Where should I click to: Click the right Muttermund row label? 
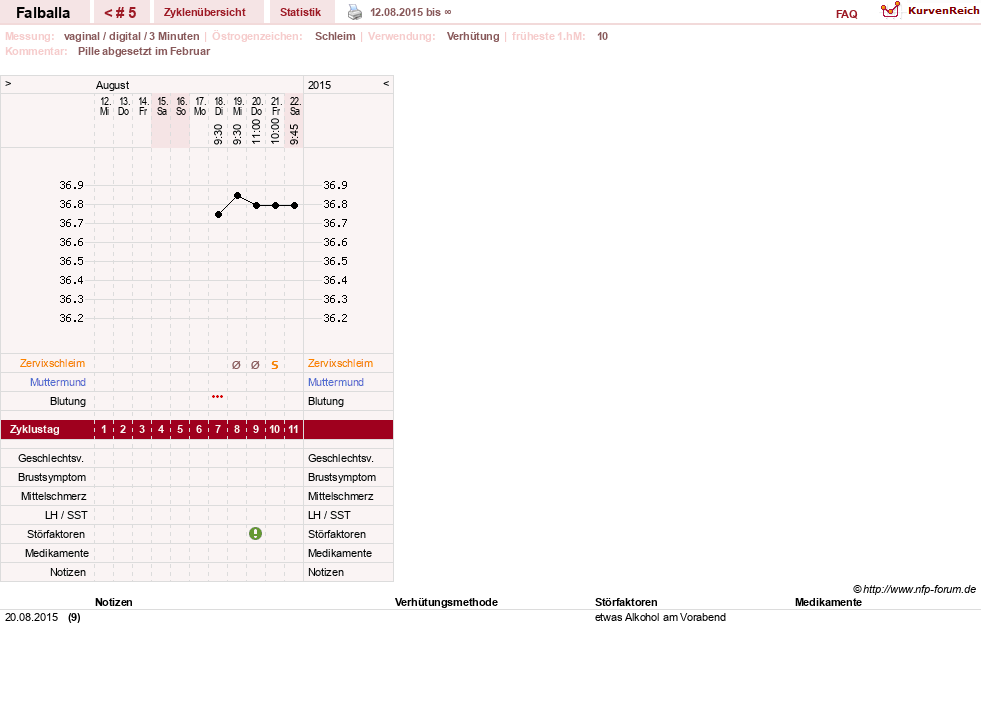pyautogui.click(x=335, y=382)
